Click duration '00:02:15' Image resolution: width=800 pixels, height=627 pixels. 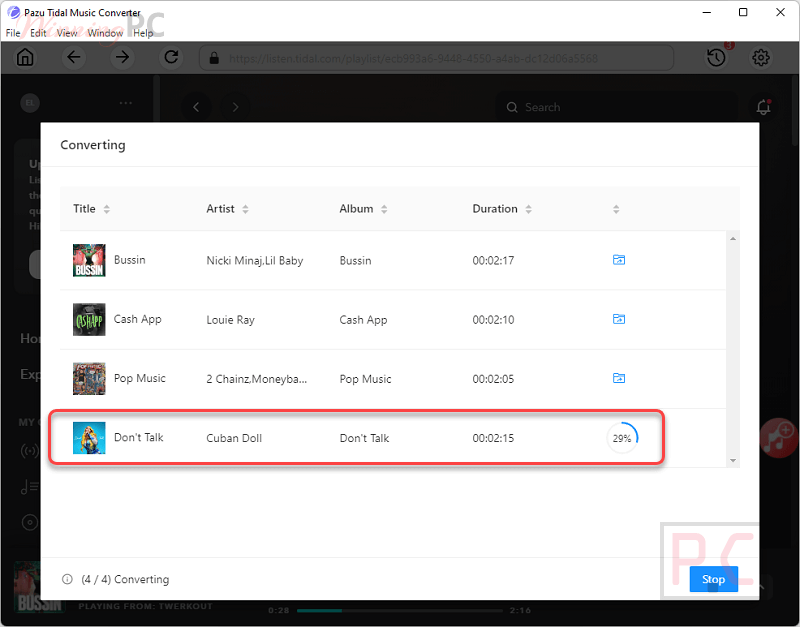point(493,438)
